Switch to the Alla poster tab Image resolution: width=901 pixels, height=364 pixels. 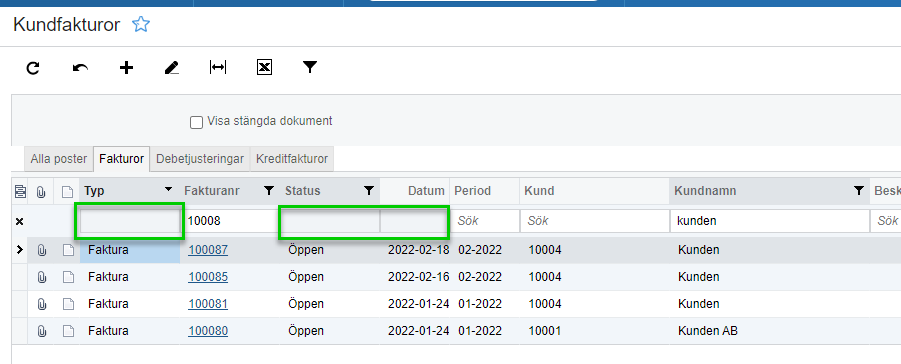[x=59, y=159]
